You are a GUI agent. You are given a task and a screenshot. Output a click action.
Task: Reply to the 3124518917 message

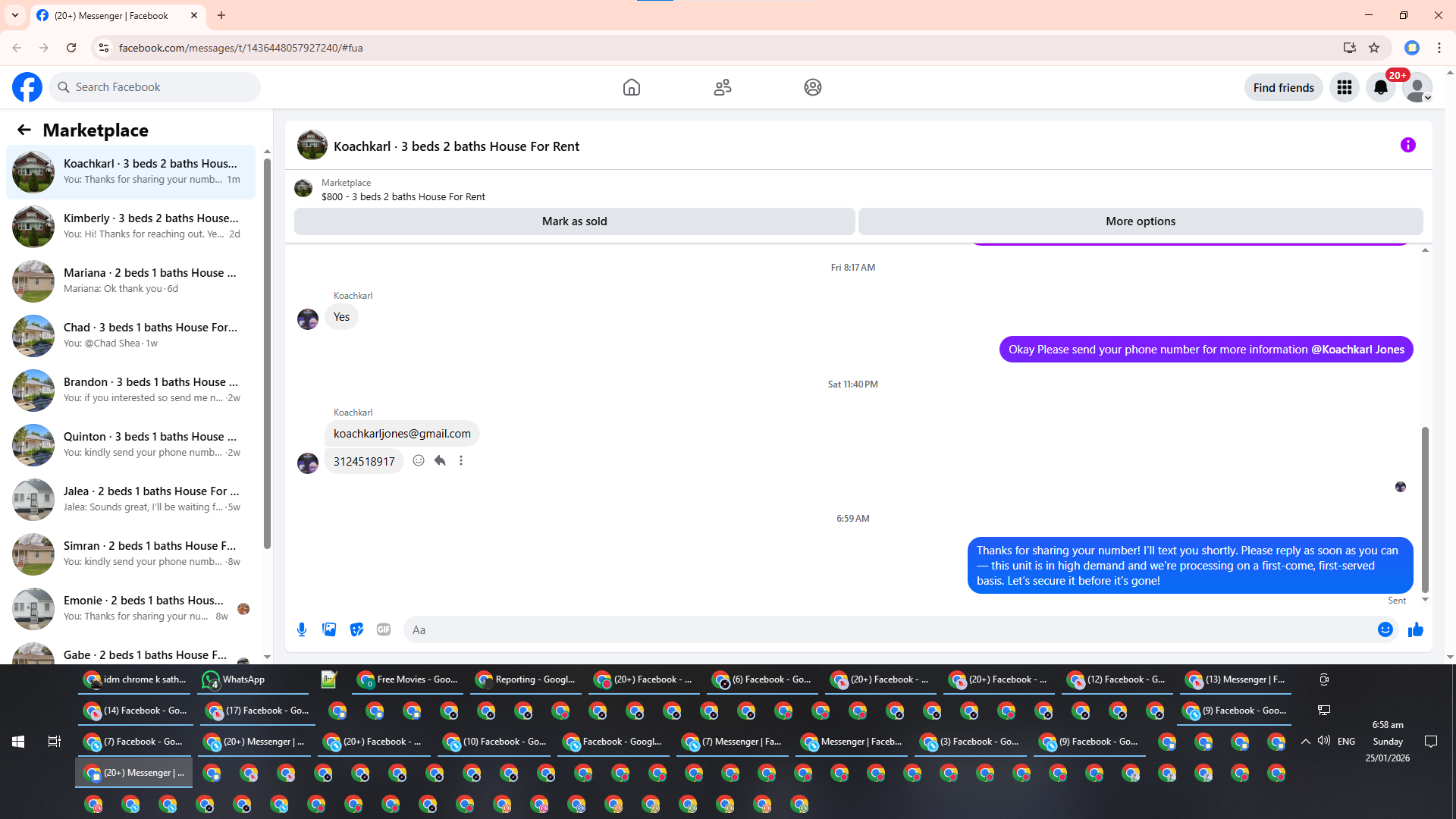pos(440,460)
